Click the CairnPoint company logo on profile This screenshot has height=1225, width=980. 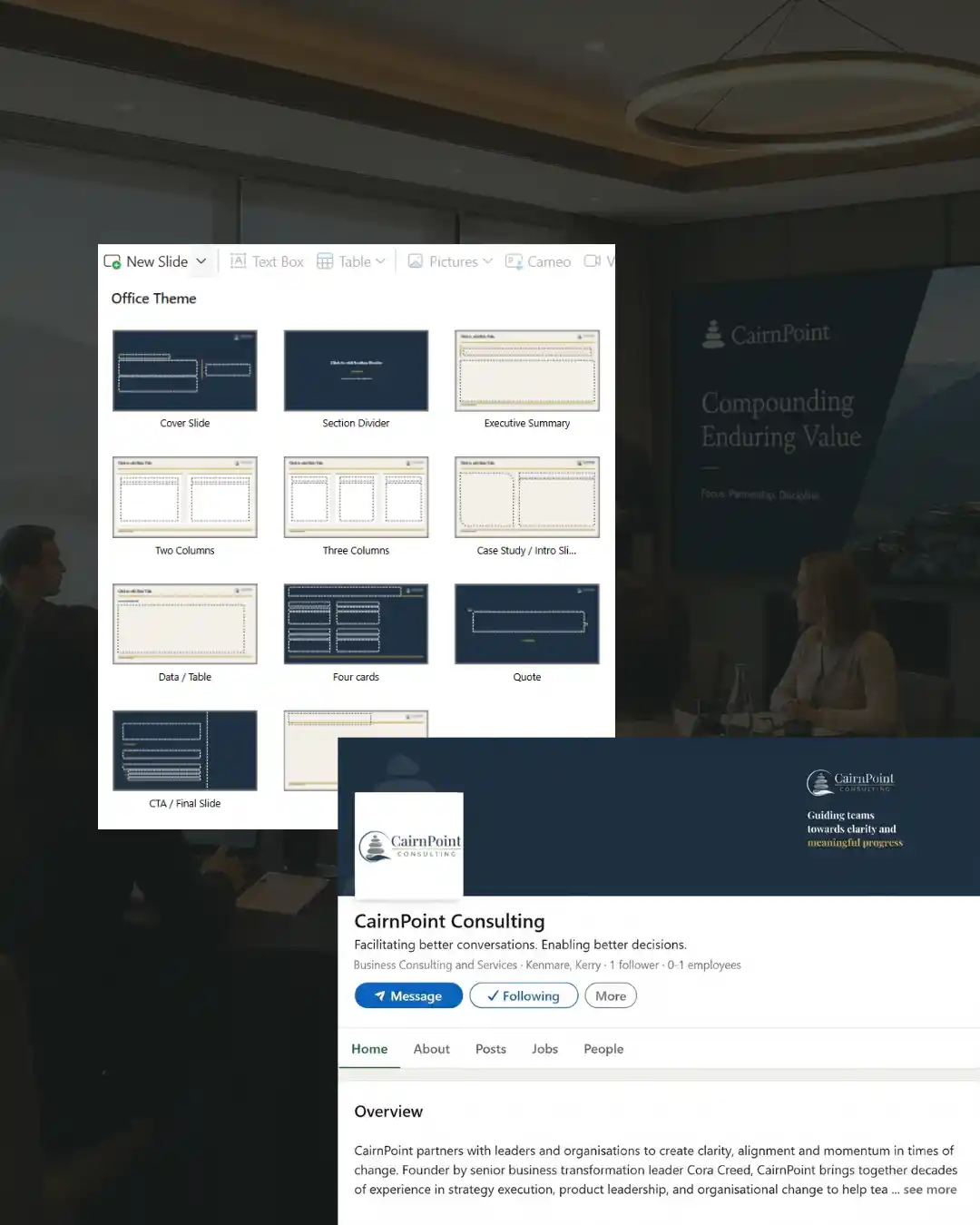tap(409, 845)
